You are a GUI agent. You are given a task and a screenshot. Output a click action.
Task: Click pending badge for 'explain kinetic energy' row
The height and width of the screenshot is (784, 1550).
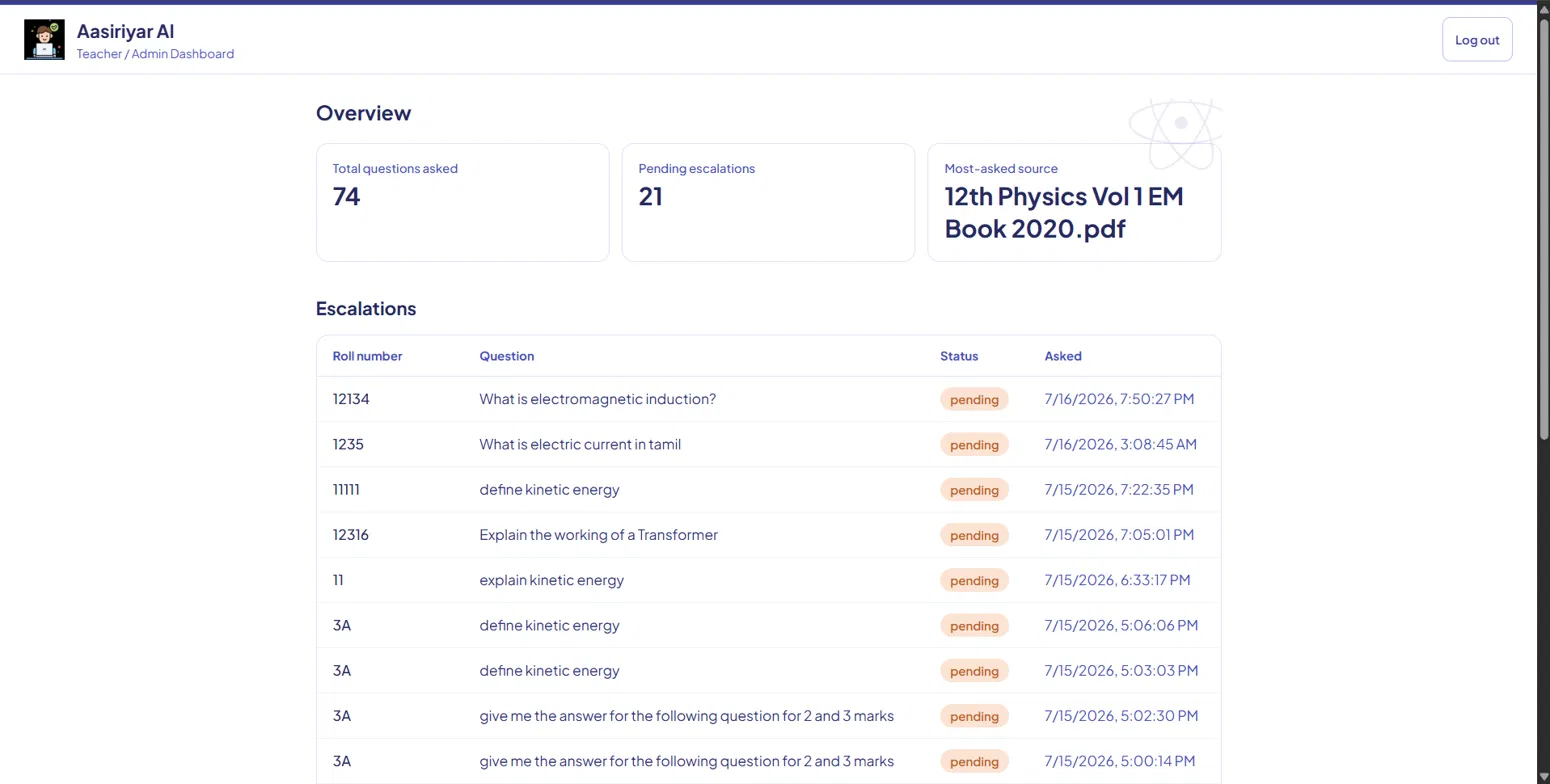tap(974, 580)
